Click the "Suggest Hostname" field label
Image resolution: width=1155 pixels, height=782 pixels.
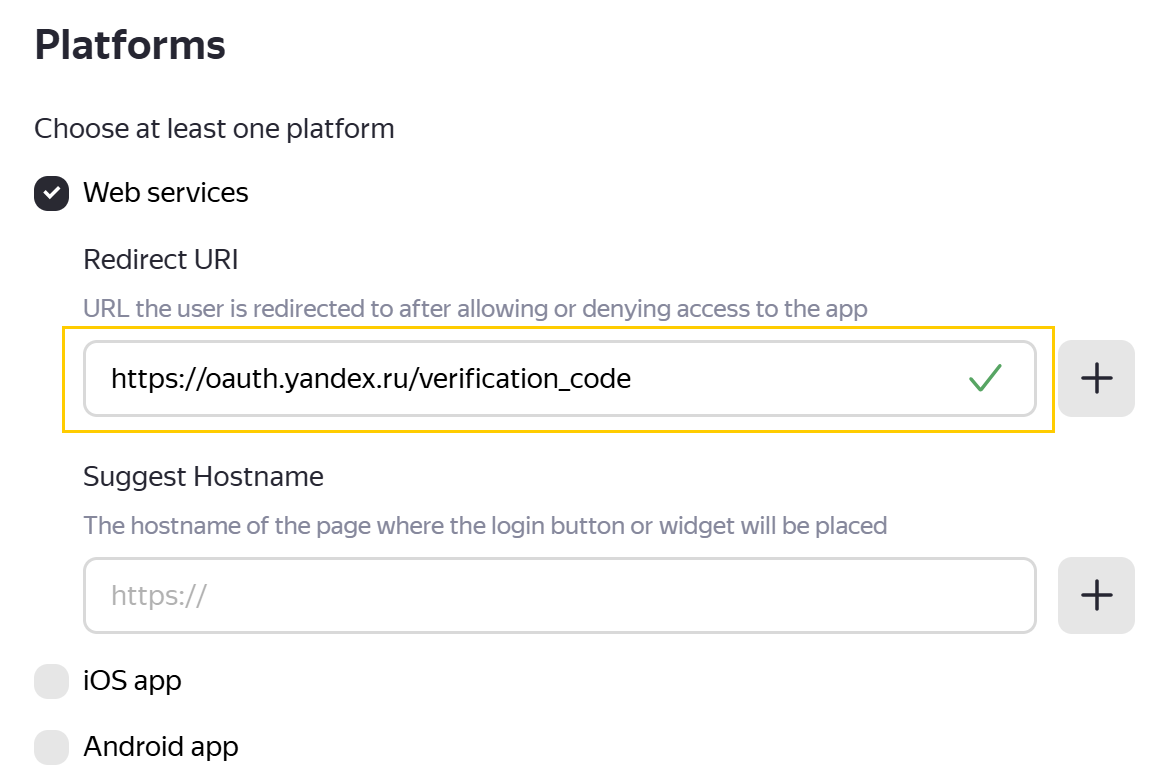pos(203,477)
